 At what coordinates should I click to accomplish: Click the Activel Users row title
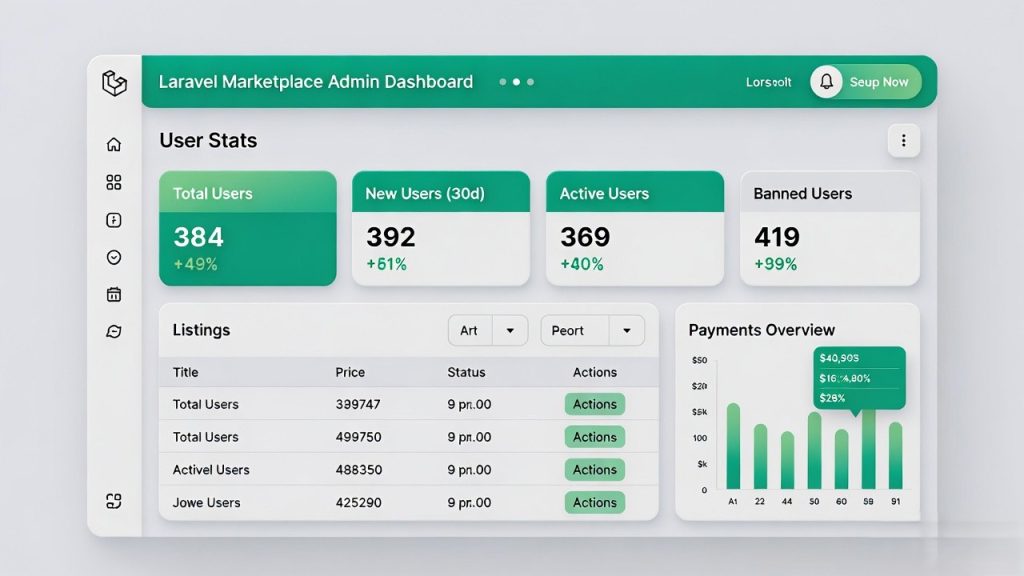tap(211, 470)
